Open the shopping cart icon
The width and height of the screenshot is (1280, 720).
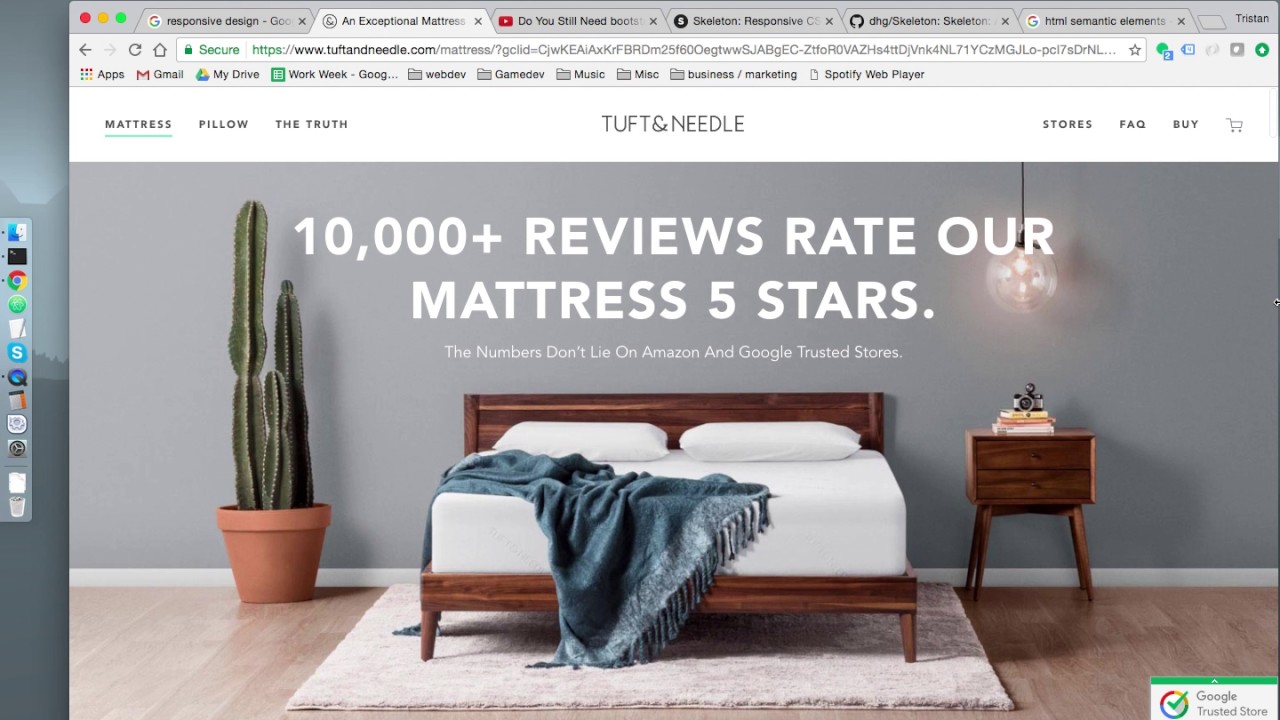click(x=1235, y=125)
